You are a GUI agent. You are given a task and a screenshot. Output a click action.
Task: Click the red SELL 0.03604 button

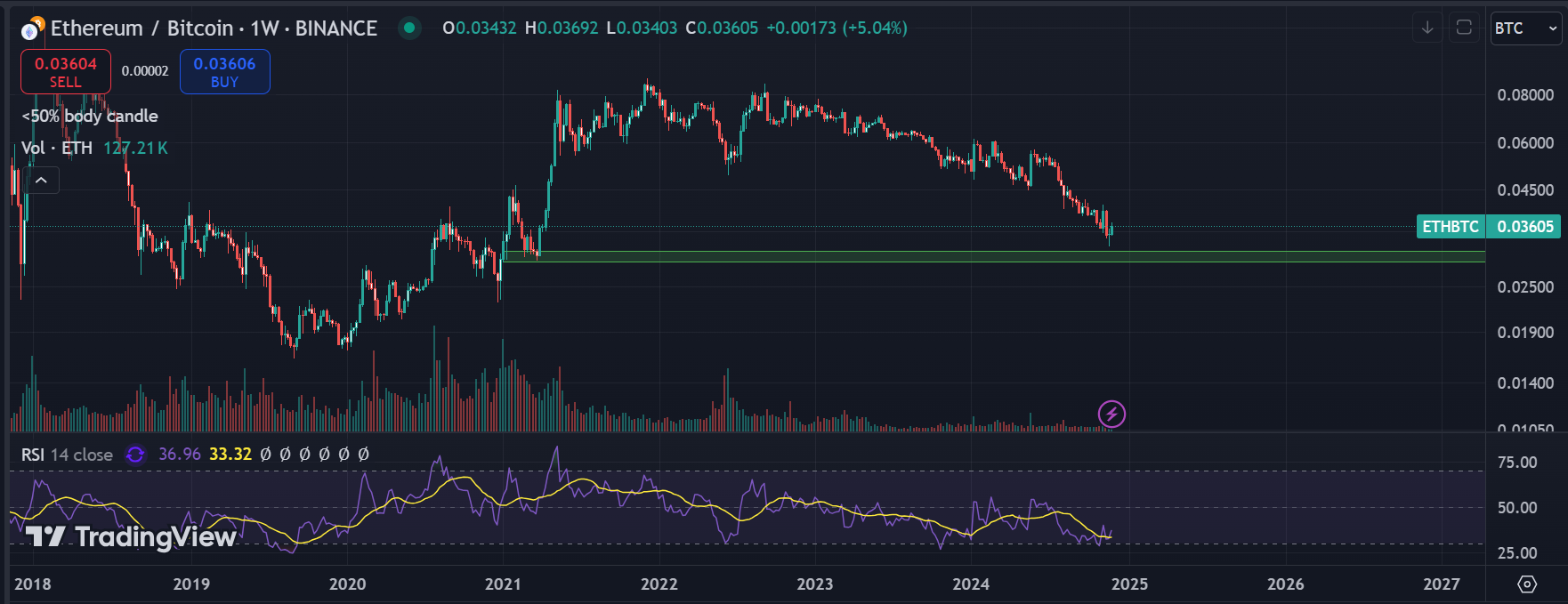66,71
